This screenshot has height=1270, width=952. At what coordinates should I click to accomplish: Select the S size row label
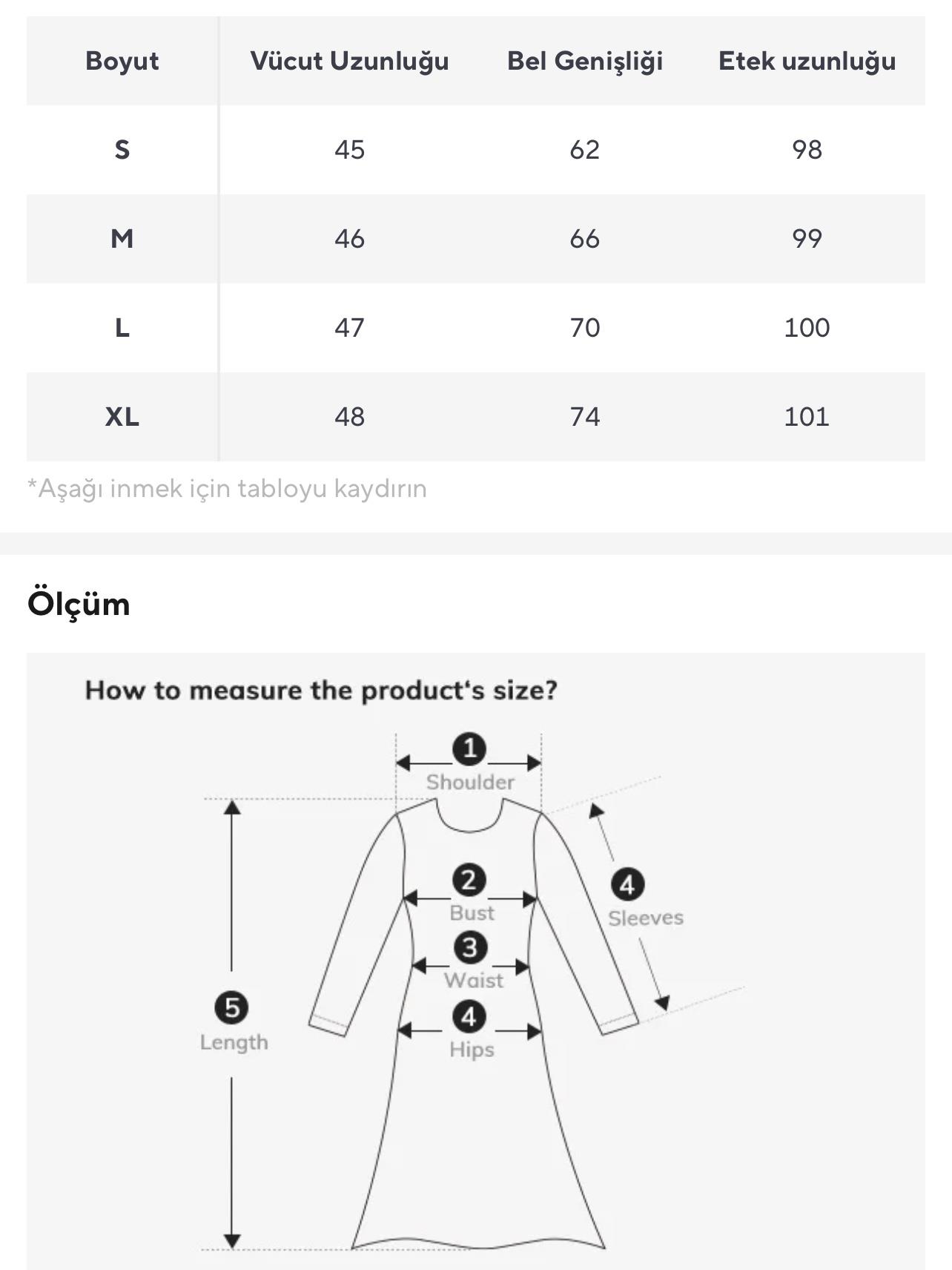click(122, 150)
